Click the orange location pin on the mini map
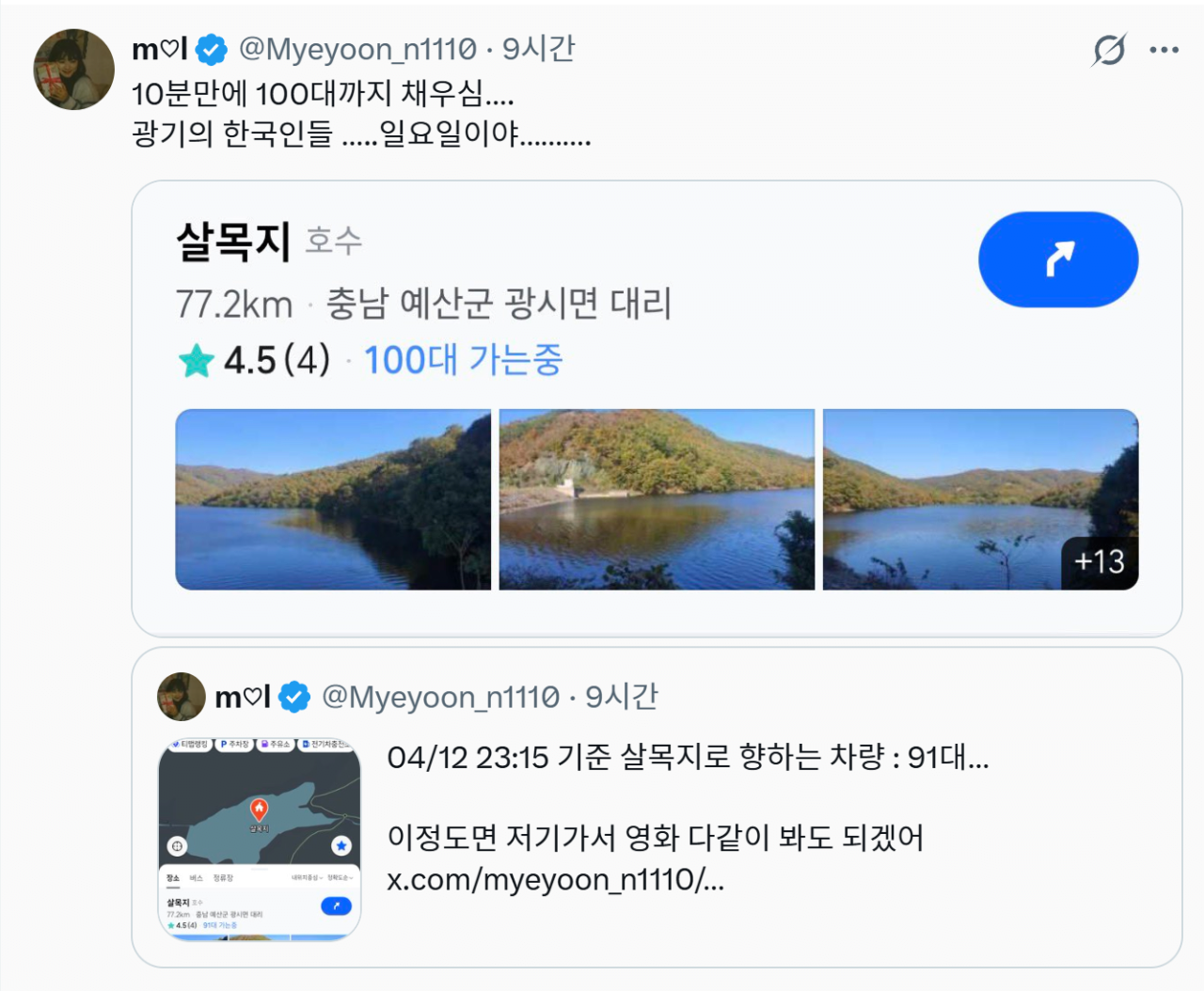 click(x=259, y=810)
